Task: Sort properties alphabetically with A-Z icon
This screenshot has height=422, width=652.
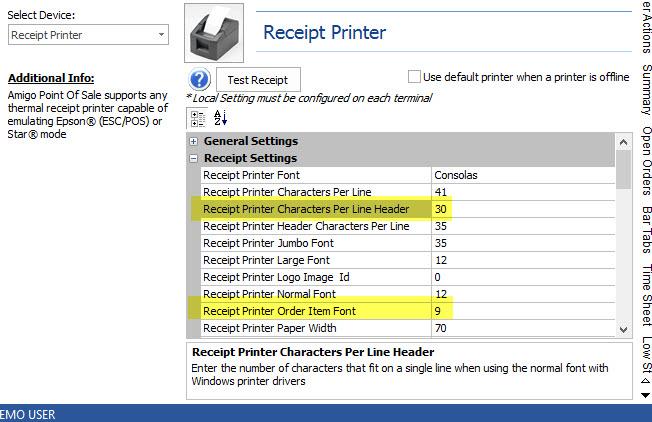Action: [221, 118]
